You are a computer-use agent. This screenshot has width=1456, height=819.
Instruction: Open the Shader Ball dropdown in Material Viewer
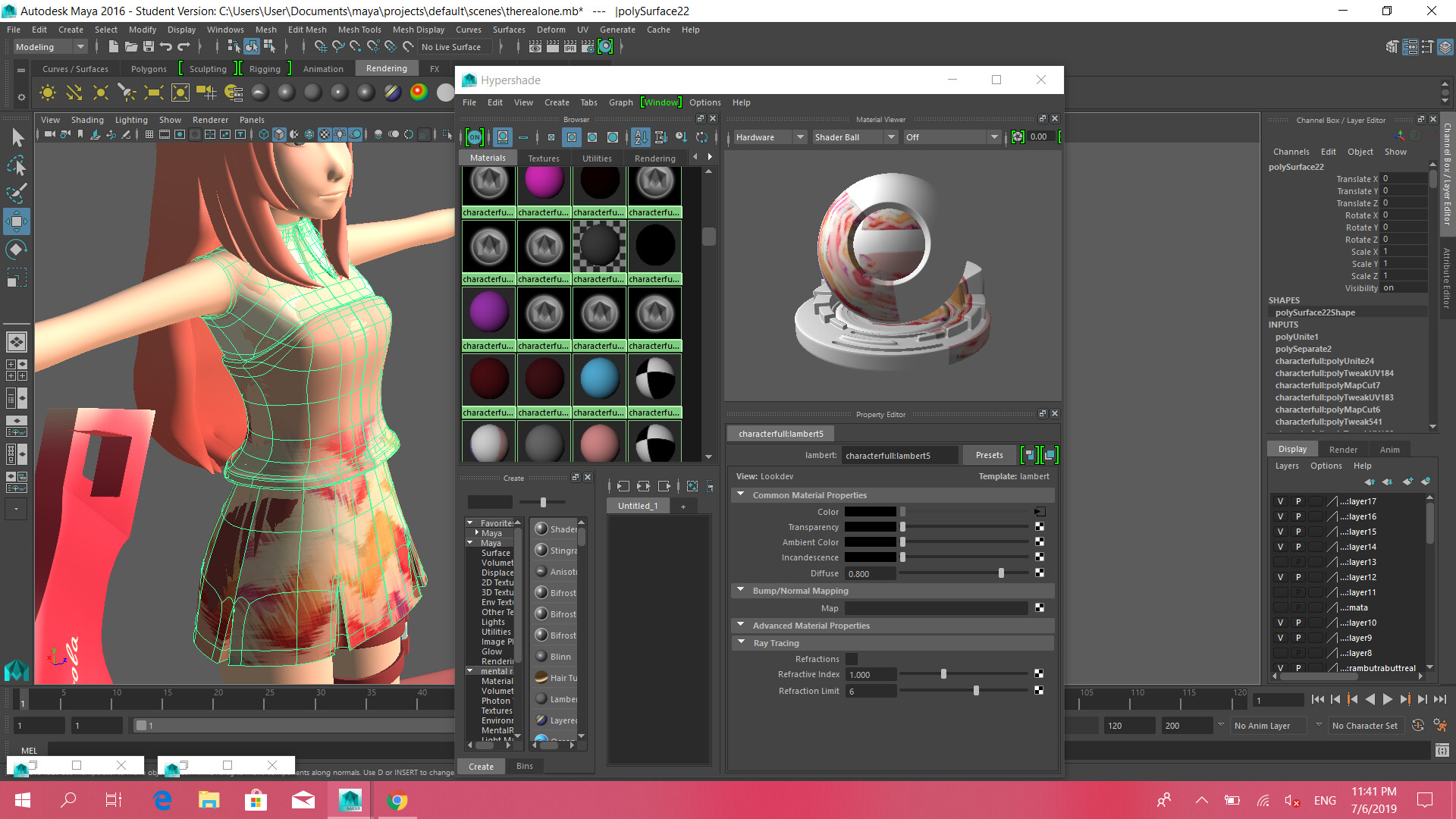tap(855, 137)
